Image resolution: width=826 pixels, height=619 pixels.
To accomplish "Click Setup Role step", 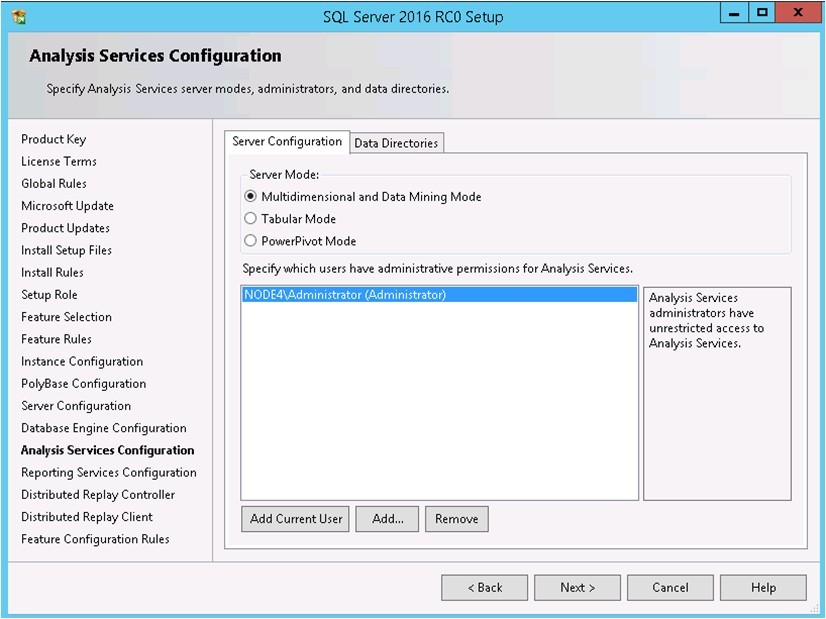I will 49,294.
